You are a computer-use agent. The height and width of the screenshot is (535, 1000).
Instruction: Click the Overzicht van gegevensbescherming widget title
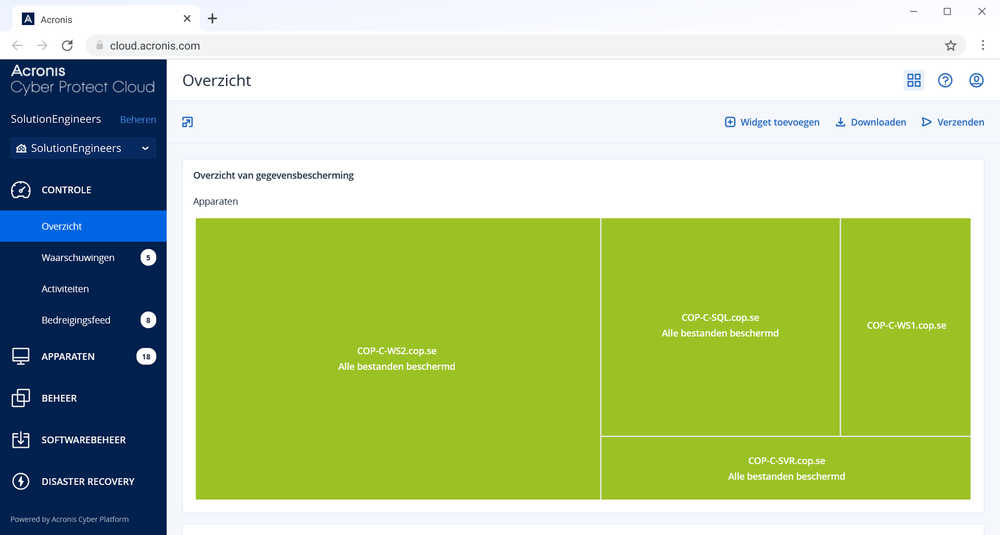tap(274, 175)
